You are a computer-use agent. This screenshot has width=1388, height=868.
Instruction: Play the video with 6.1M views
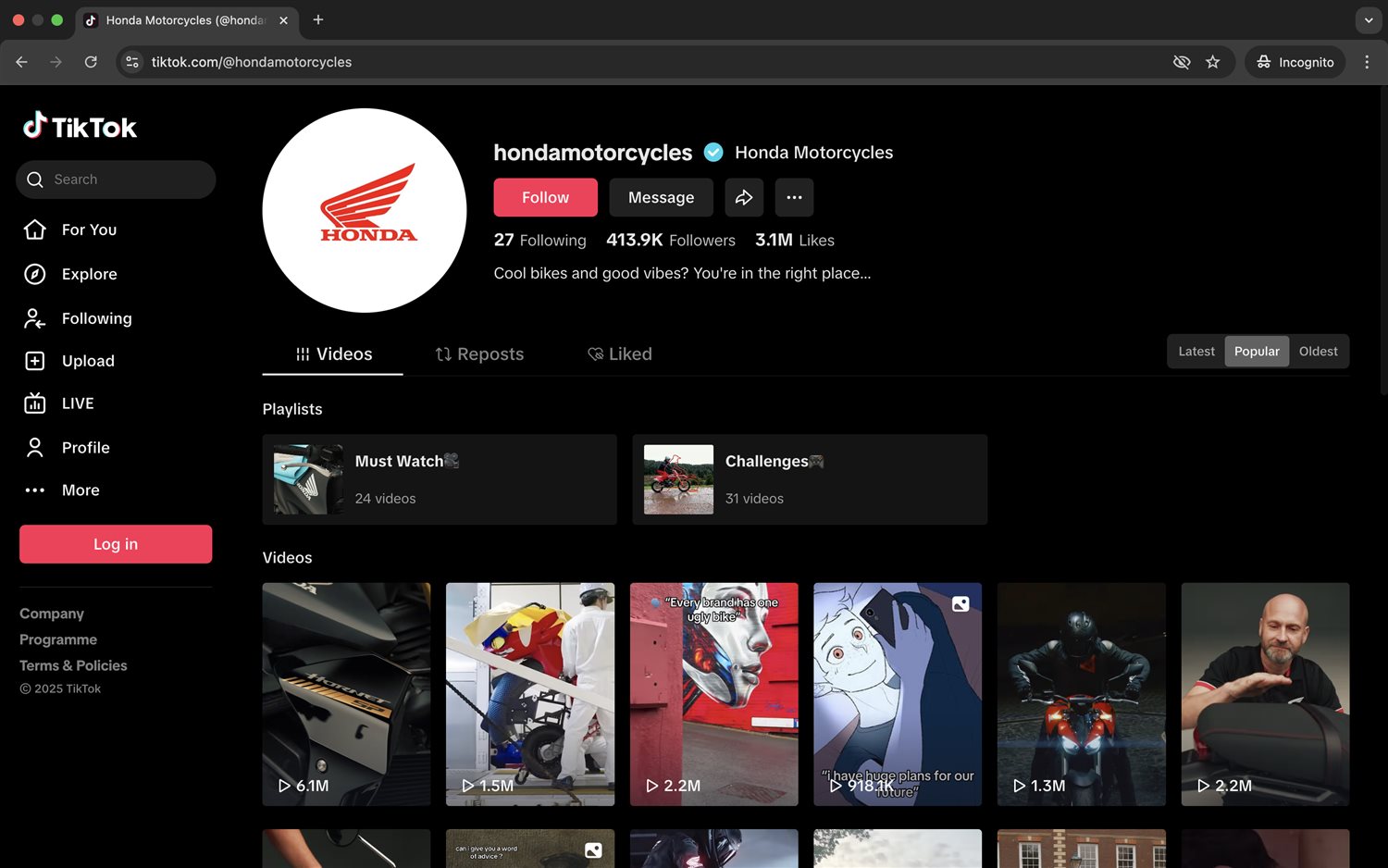(x=346, y=694)
